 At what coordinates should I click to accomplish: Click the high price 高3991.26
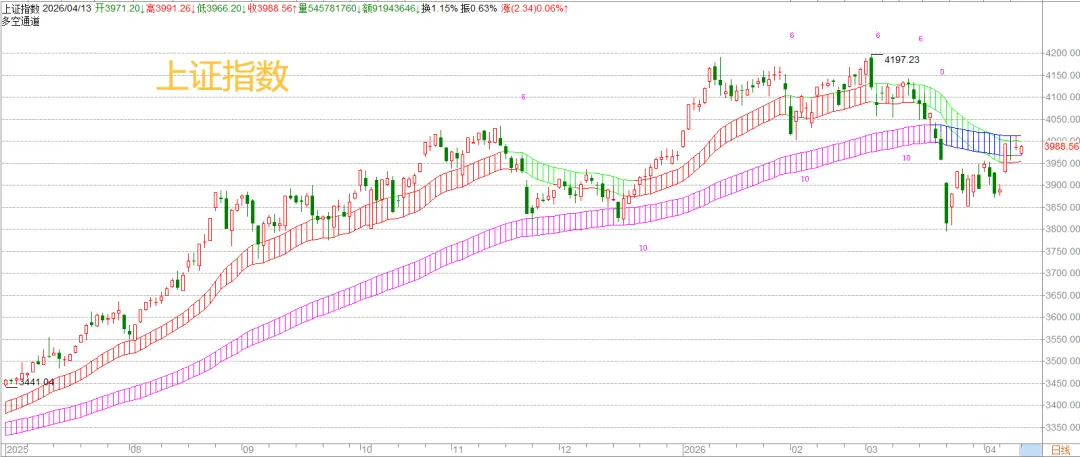(x=172, y=9)
